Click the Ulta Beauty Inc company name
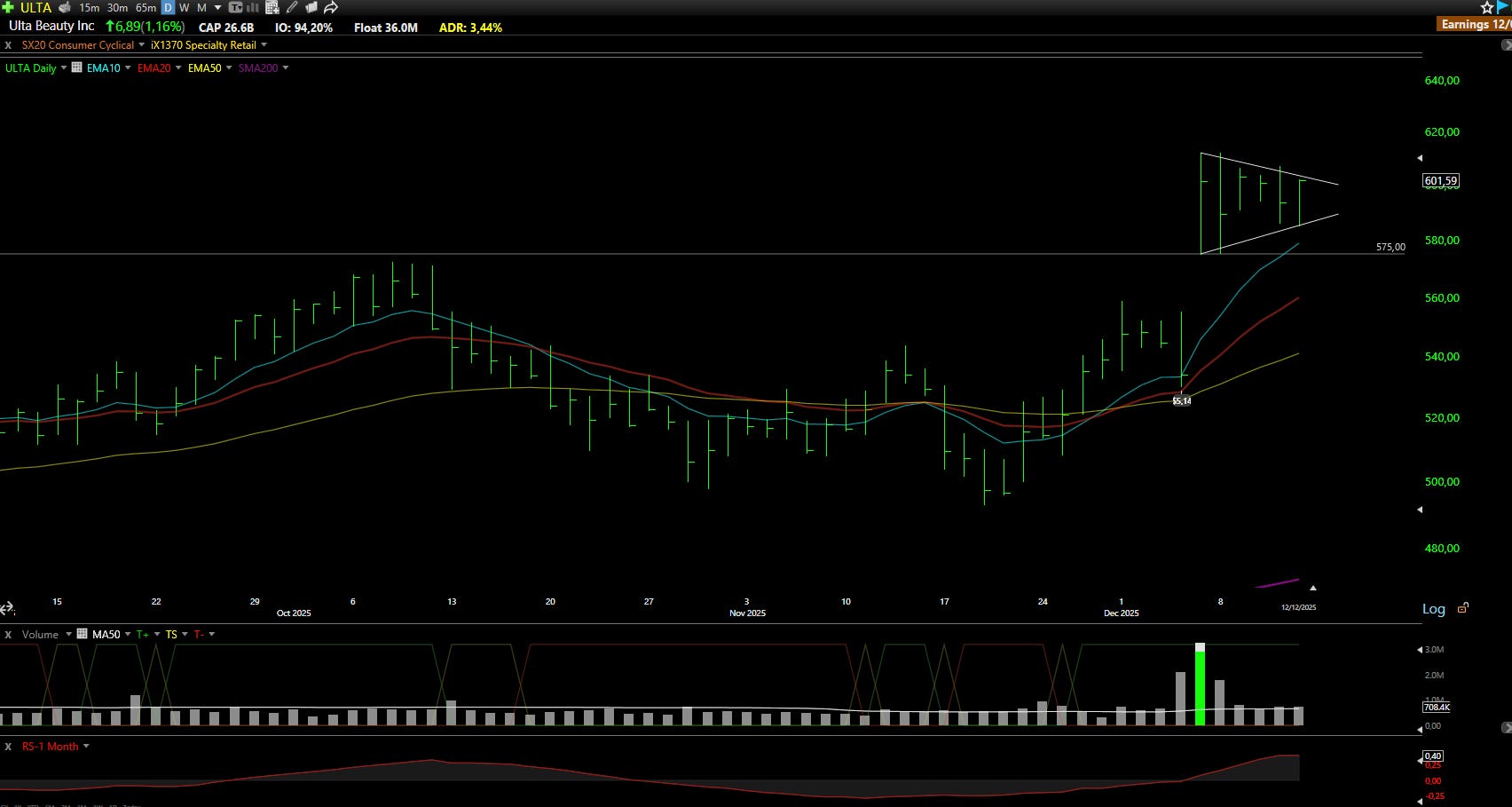The image size is (1512, 807). click(x=51, y=27)
